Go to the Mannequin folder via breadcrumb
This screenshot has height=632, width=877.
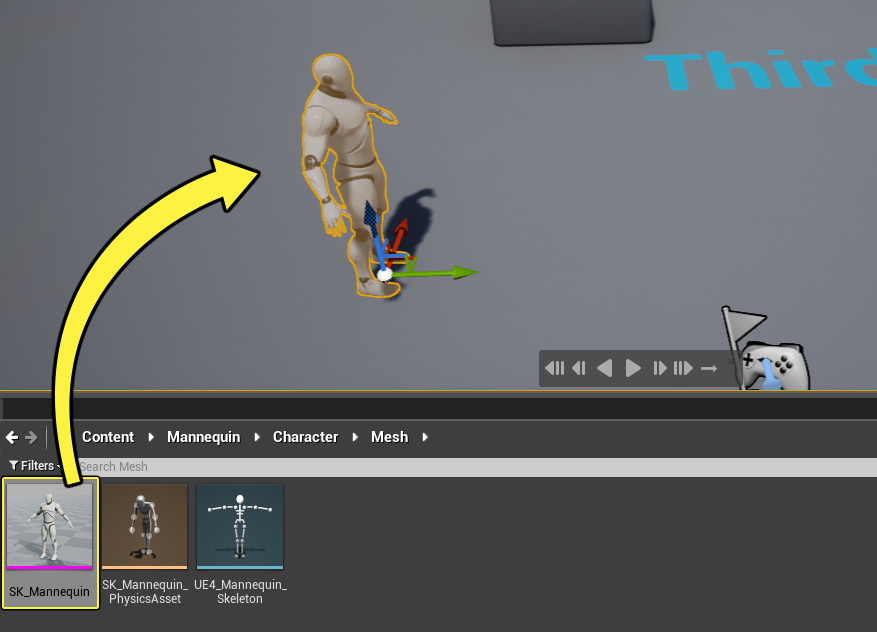[203, 437]
